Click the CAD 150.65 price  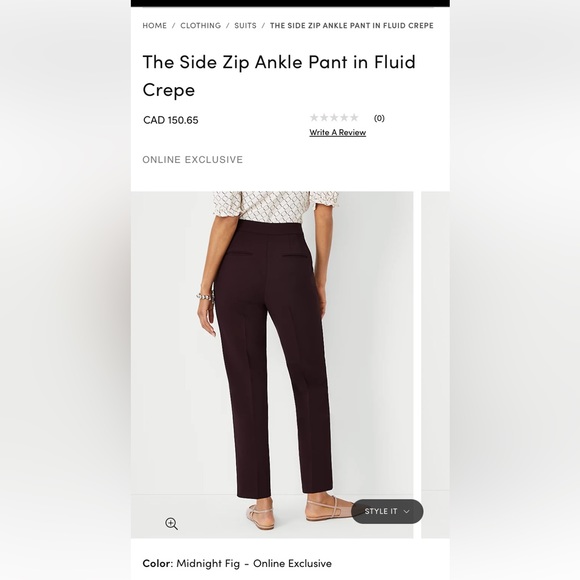point(171,120)
